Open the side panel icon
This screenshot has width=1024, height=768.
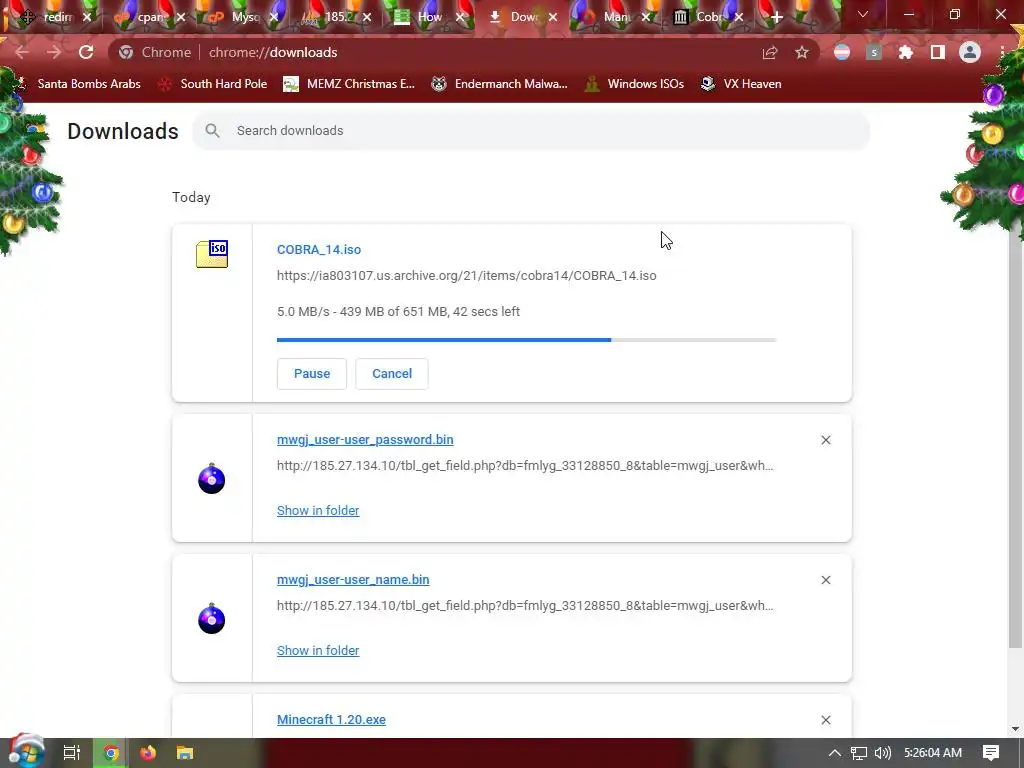pyautogui.click(x=938, y=52)
